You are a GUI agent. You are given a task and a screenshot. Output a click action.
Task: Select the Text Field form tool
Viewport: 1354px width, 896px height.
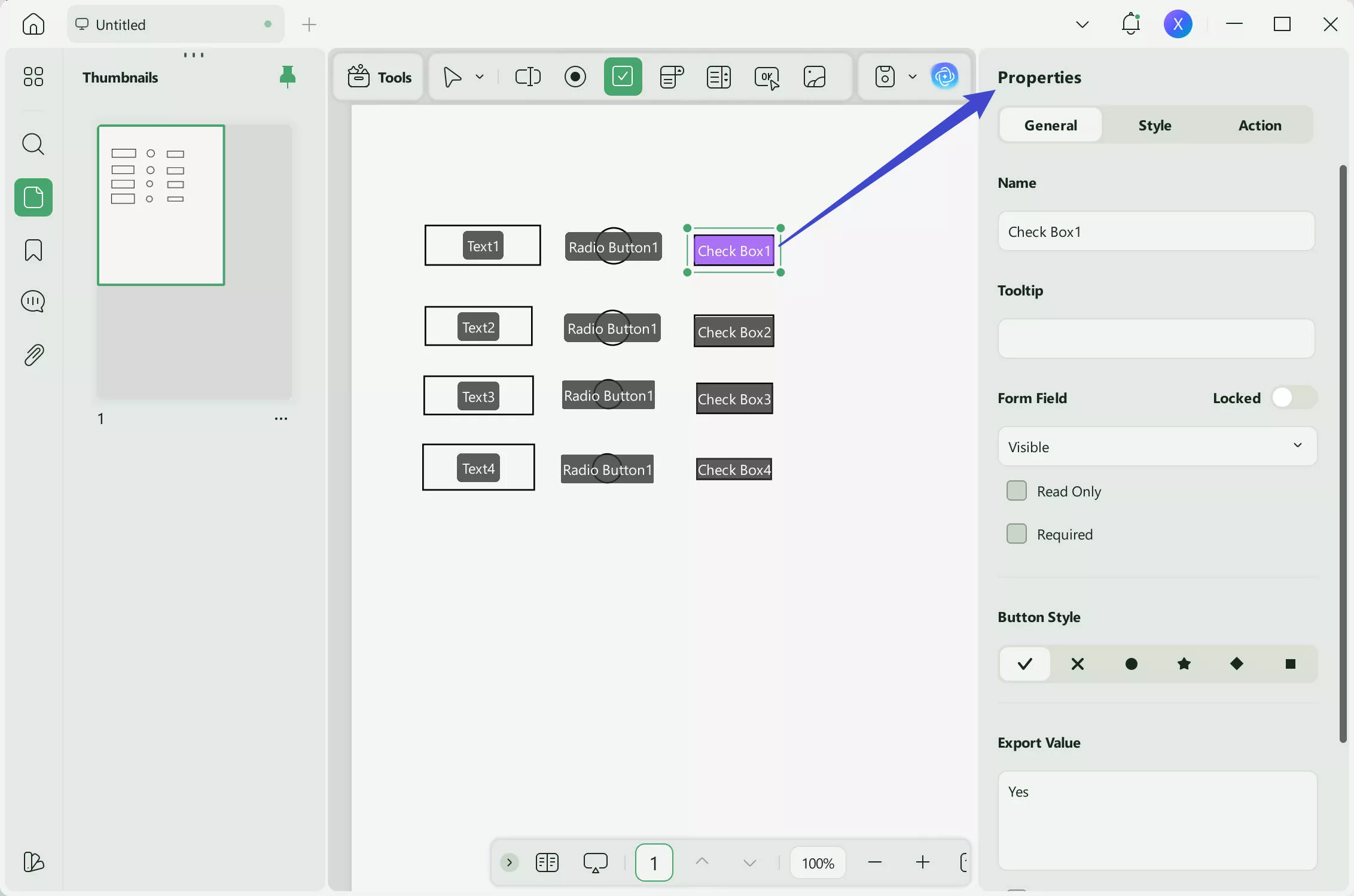click(x=527, y=77)
